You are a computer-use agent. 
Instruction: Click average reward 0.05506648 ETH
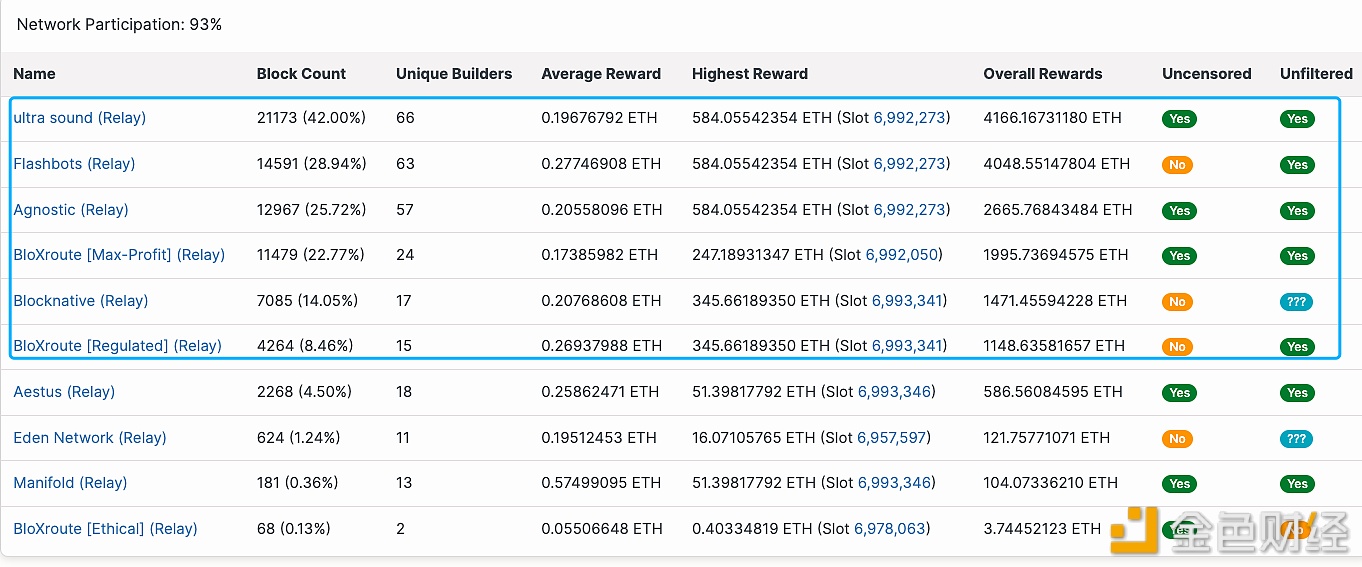602,529
